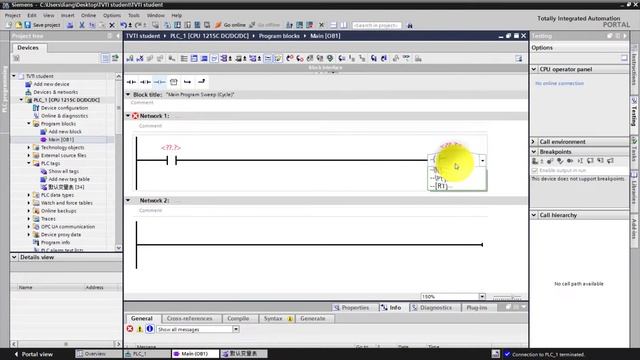Toggle Information filter icon in Info panel
Image resolution: width=640 pixels, height=360 pixels.
click(x=149, y=329)
